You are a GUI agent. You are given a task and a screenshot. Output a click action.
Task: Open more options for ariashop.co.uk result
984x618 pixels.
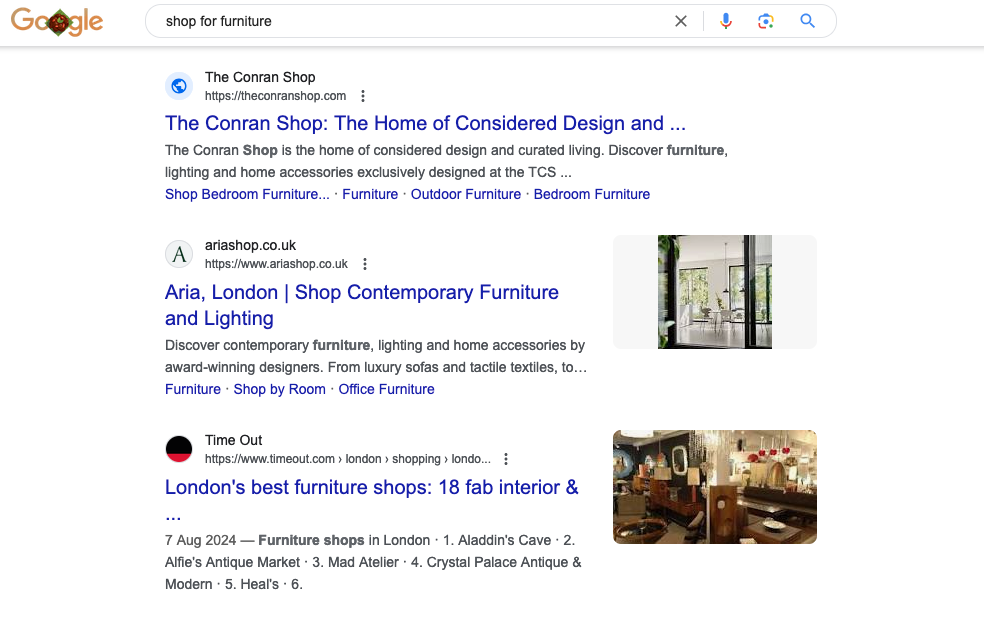click(365, 264)
